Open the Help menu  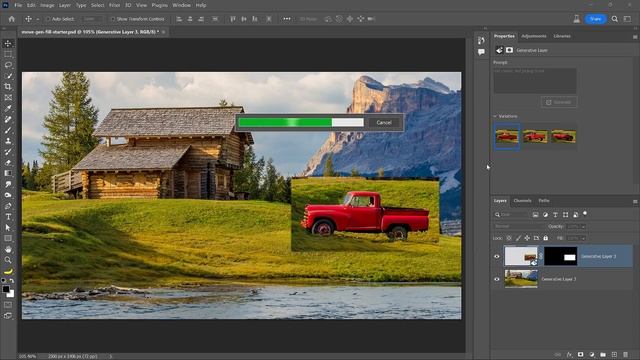[x=201, y=5]
